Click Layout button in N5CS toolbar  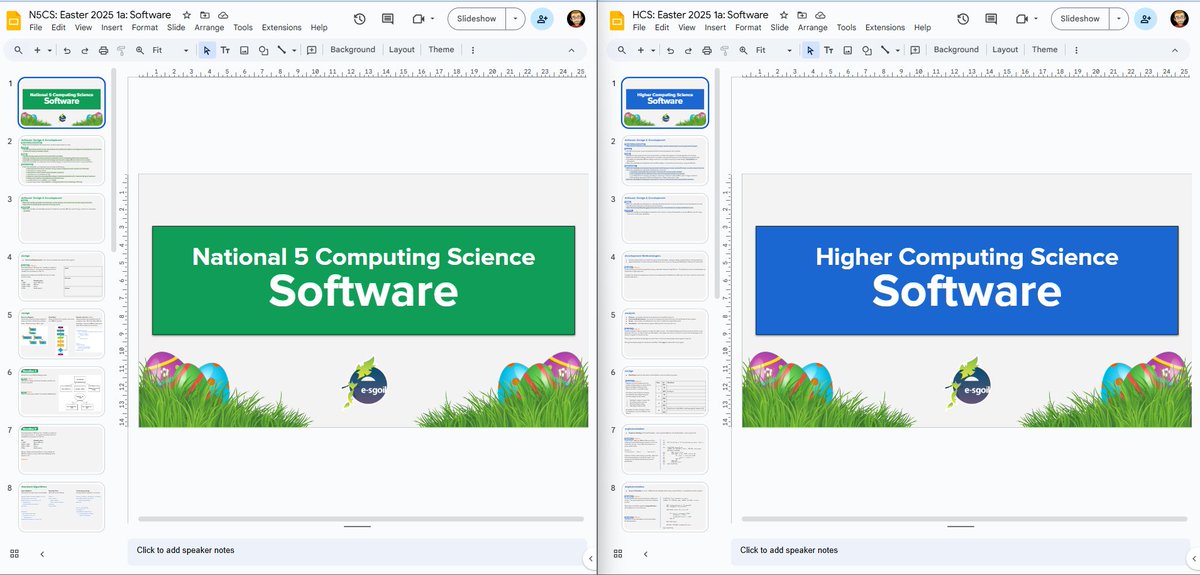tap(402, 50)
